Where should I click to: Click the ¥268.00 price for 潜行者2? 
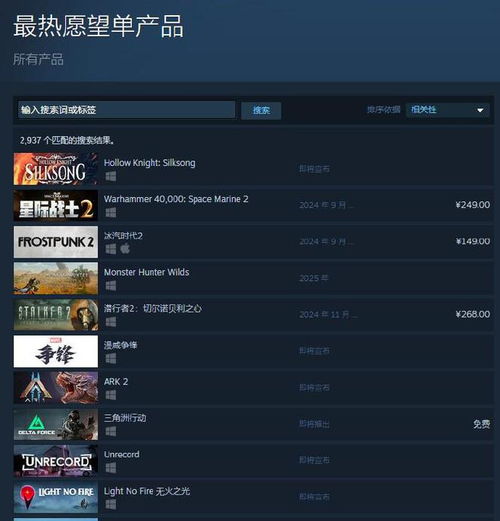[473, 314]
